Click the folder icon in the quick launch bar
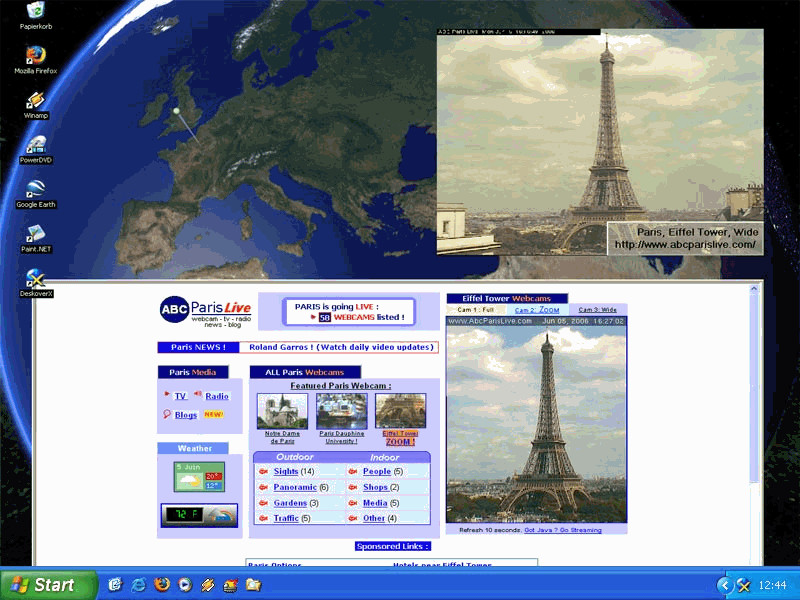800x600 pixels. click(x=254, y=585)
